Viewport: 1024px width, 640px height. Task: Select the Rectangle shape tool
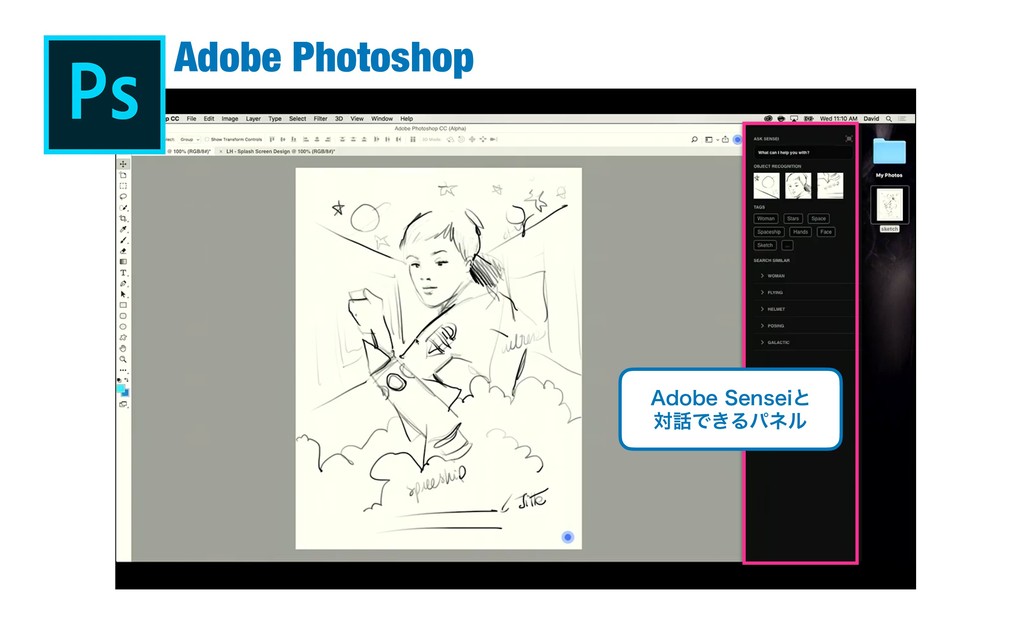[123, 305]
